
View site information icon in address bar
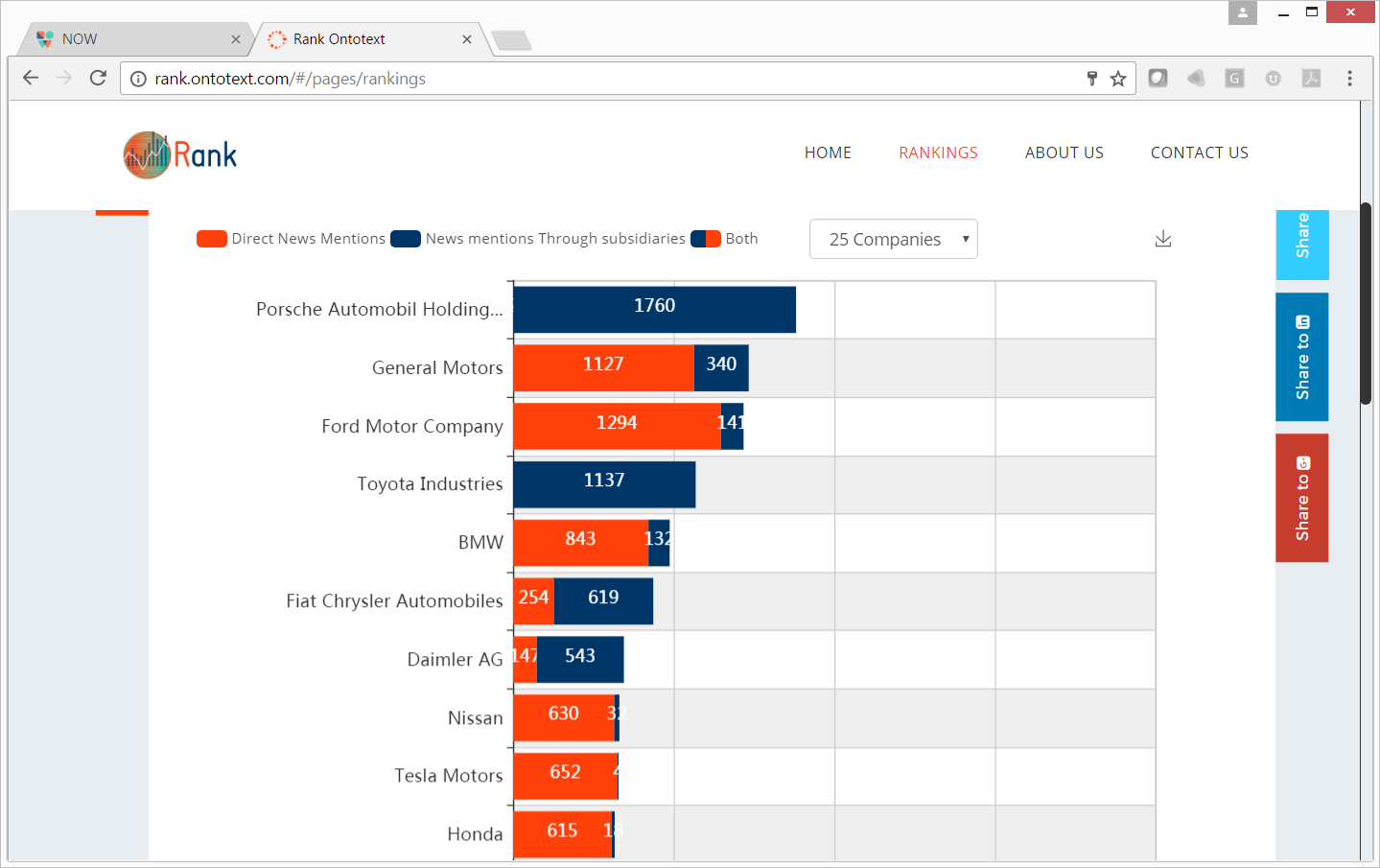(x=138, y=79)
